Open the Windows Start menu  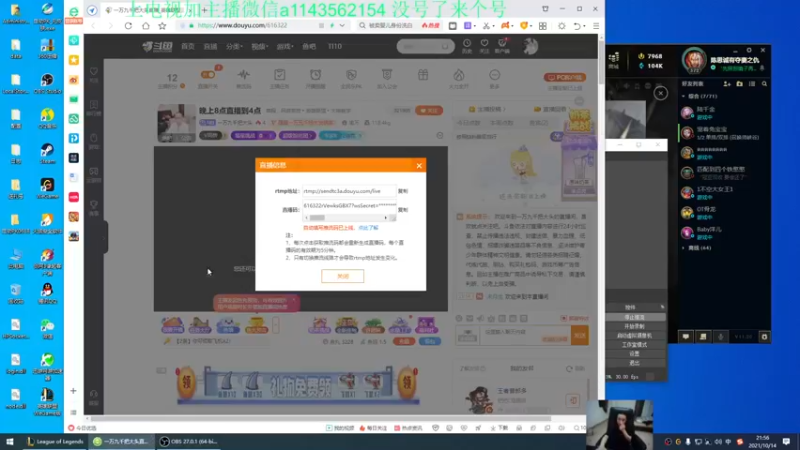[x=9, y=441]
